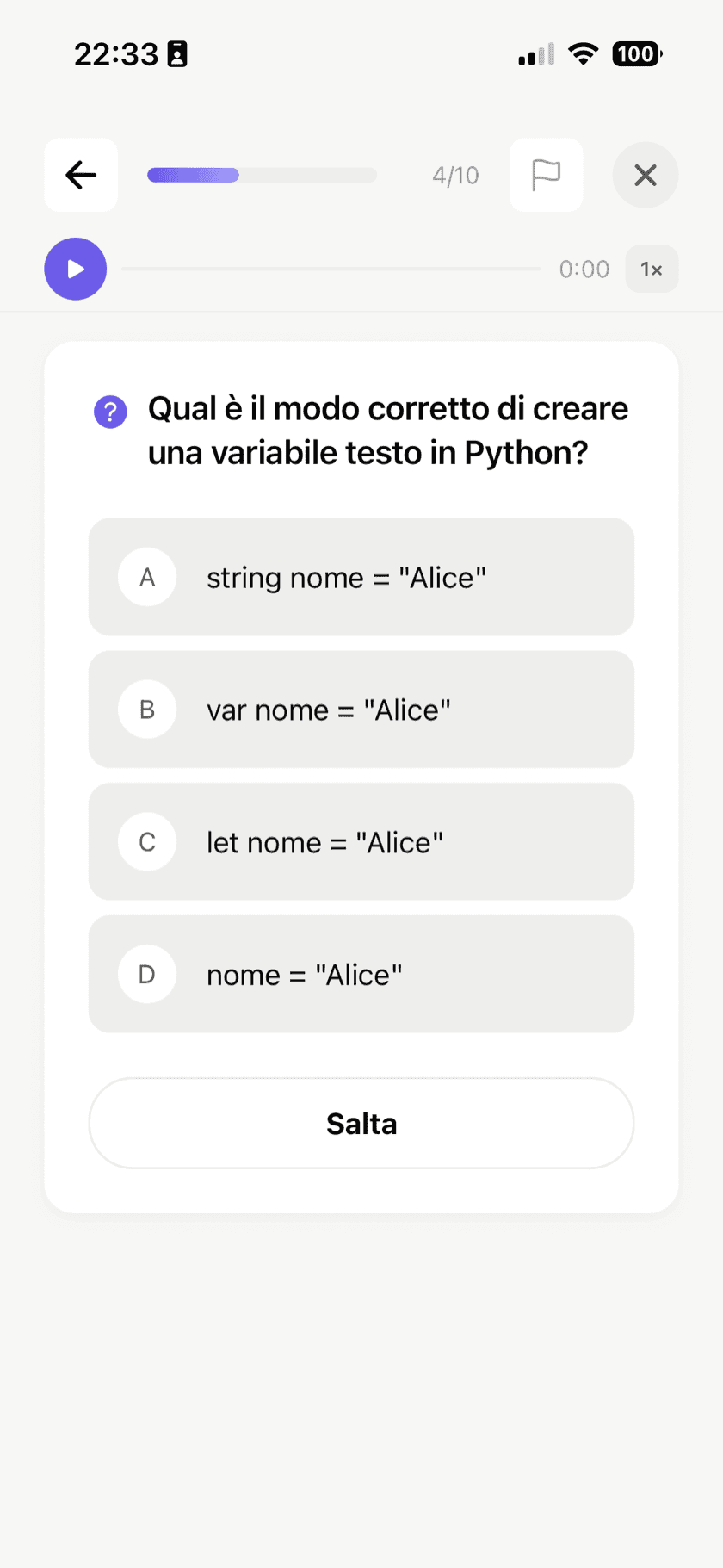Tap the profile badge next to the clock
The height and width of the screenshot is (1568, 723).
pos(178,53)
